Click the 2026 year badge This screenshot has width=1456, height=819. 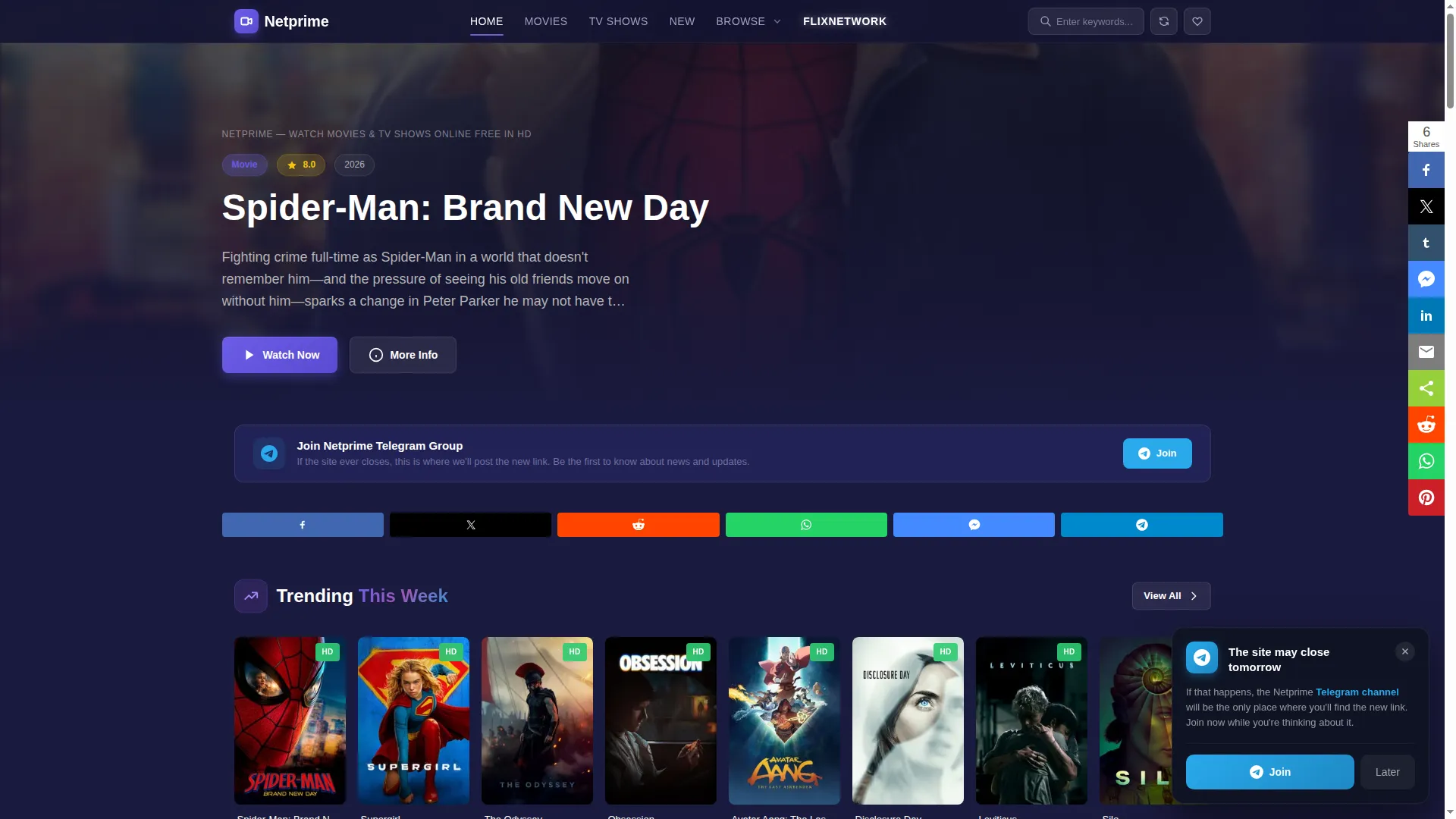(354, 165)
